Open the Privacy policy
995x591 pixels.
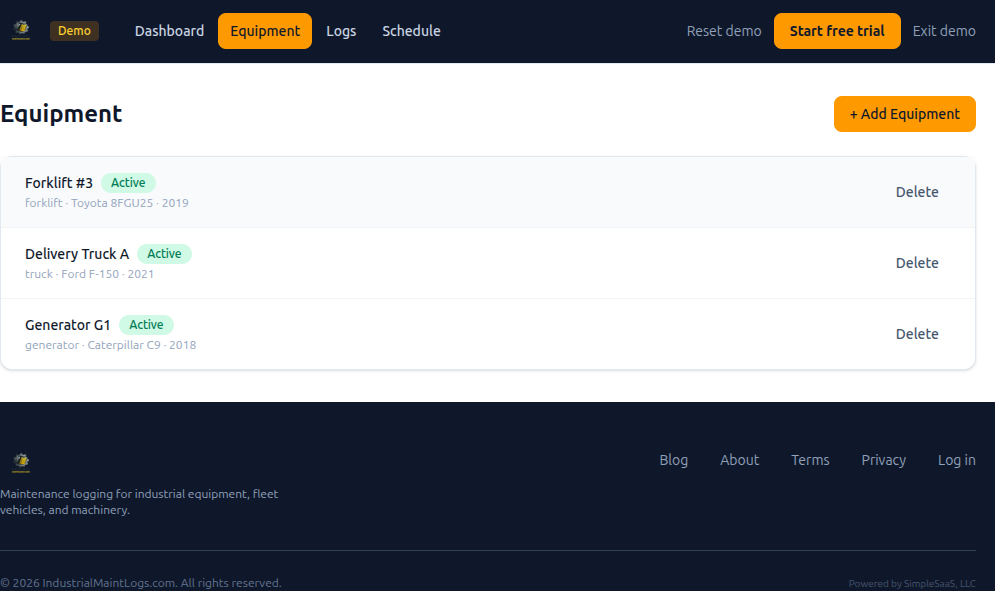click(883, 460)
